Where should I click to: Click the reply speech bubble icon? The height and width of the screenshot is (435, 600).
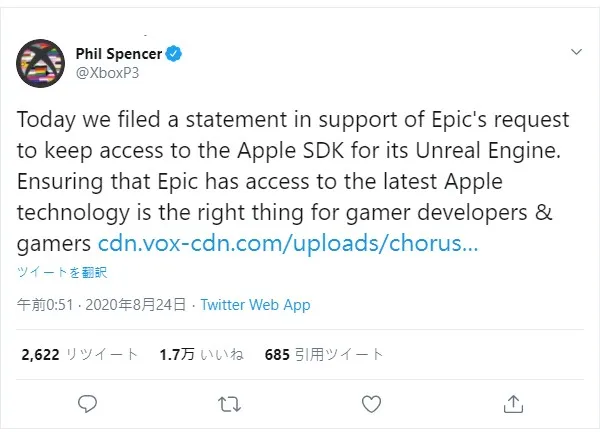(x=88, y=404)
